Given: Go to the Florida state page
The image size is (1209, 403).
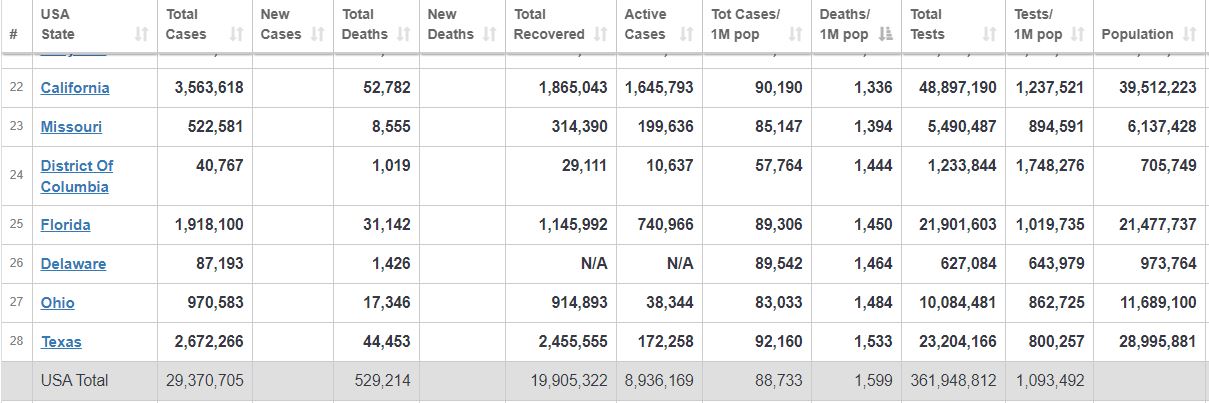Looking at the screenshot, I should pyautogui.click(x=65, y=225).
